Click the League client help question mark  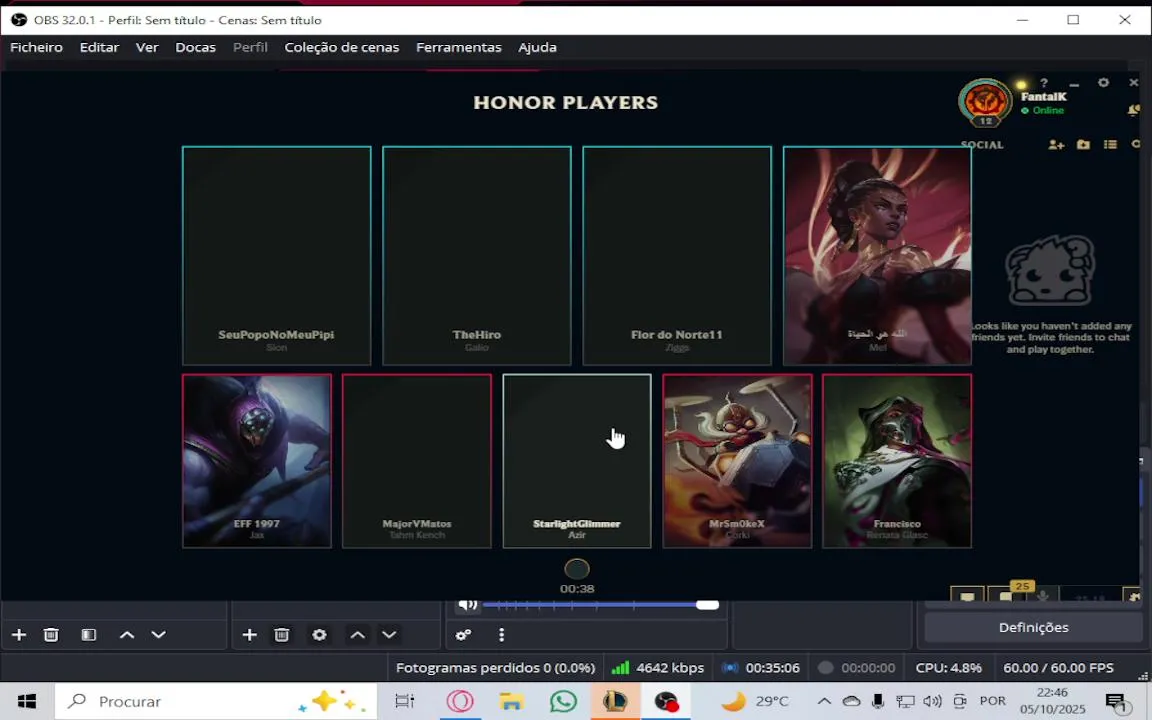click(x=1044, y=83)
